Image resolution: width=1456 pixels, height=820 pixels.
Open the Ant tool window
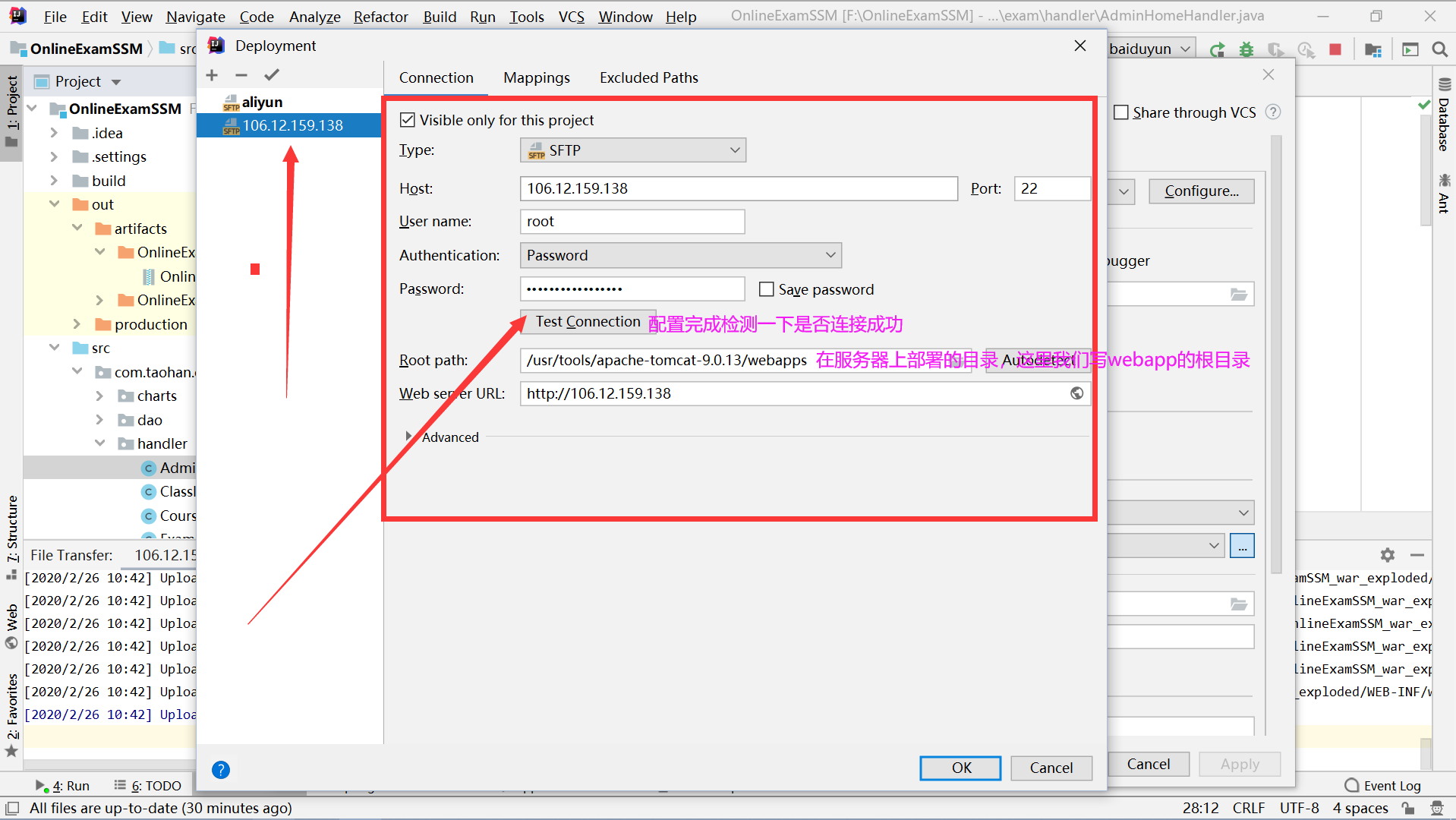click(1444, 193)
